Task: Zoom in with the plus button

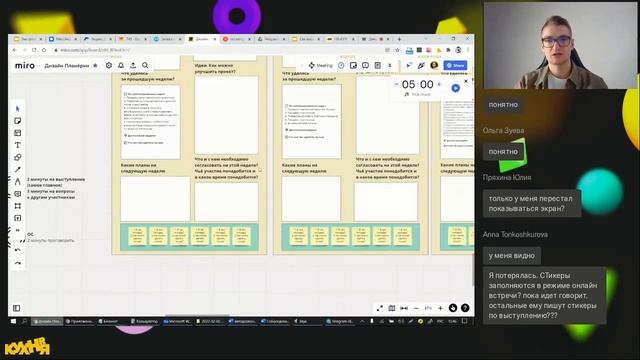Action: point(440,309)
